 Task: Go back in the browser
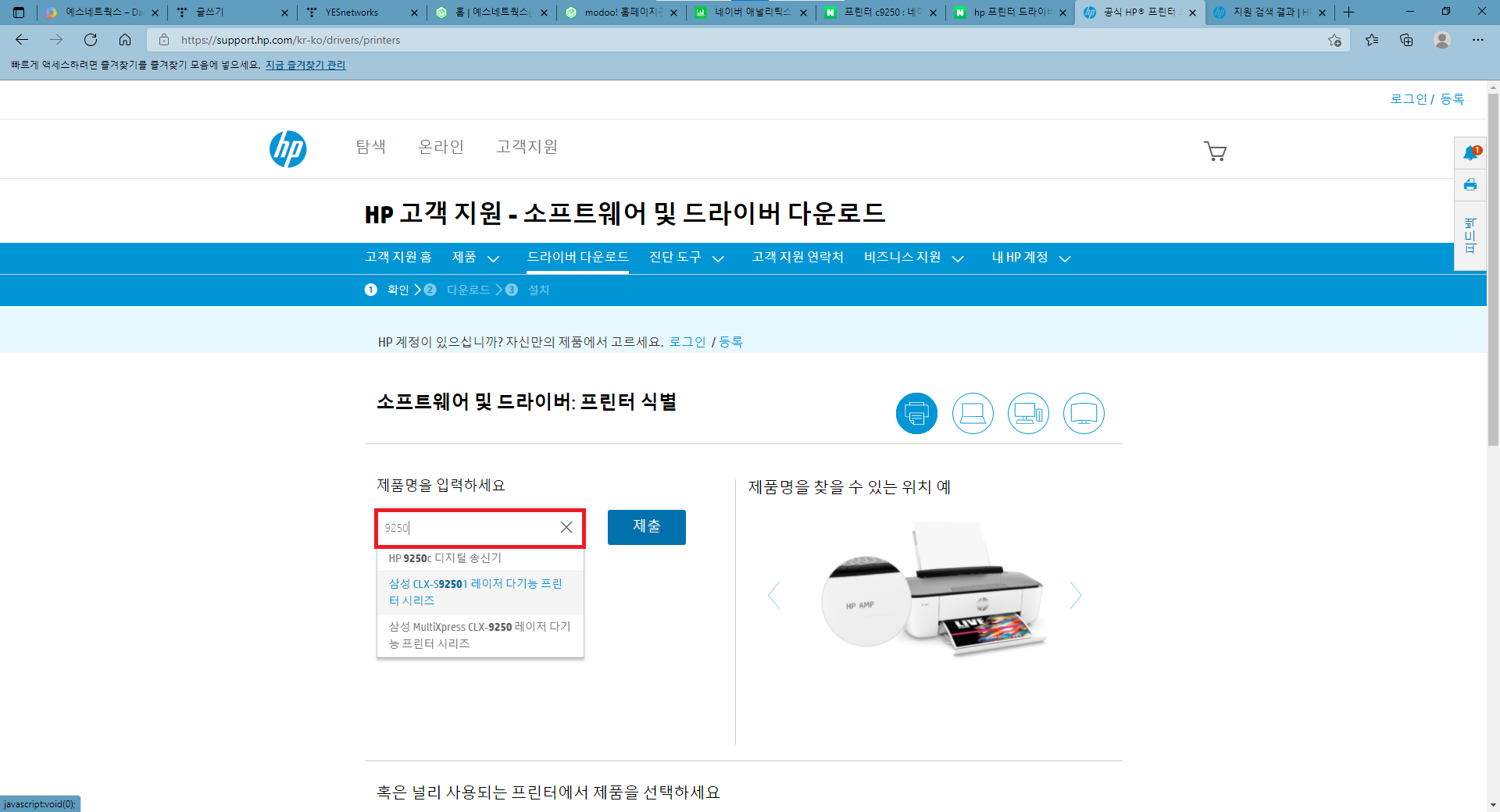tap(22, 40)
